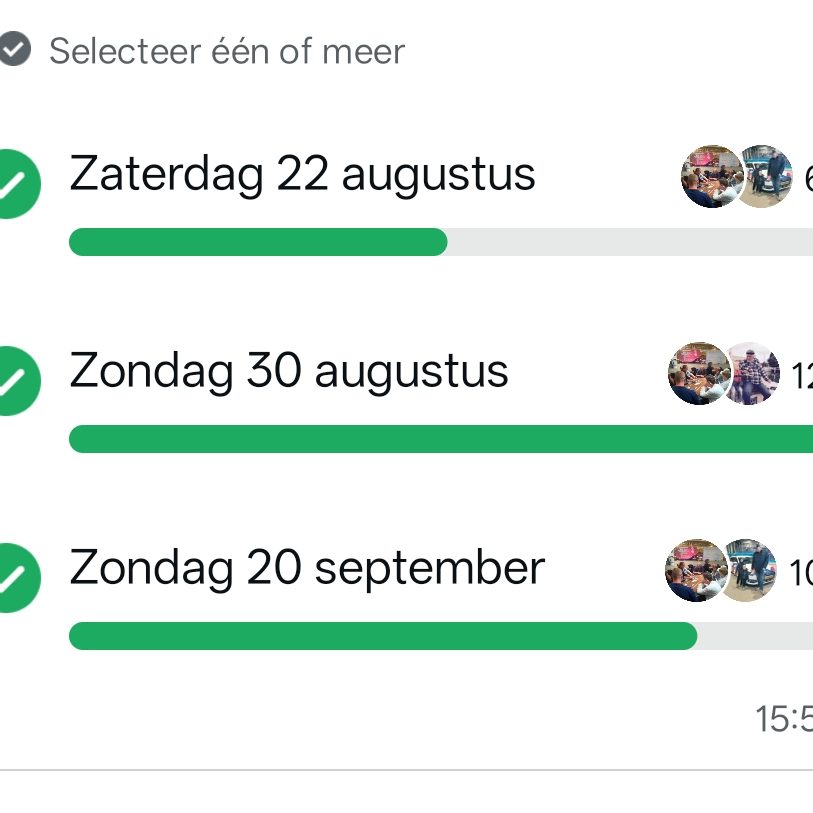Viewport: 813px width, 813px height.
Task: Show vote count for Zondag 30 augustus
Action: coord(801,376)
